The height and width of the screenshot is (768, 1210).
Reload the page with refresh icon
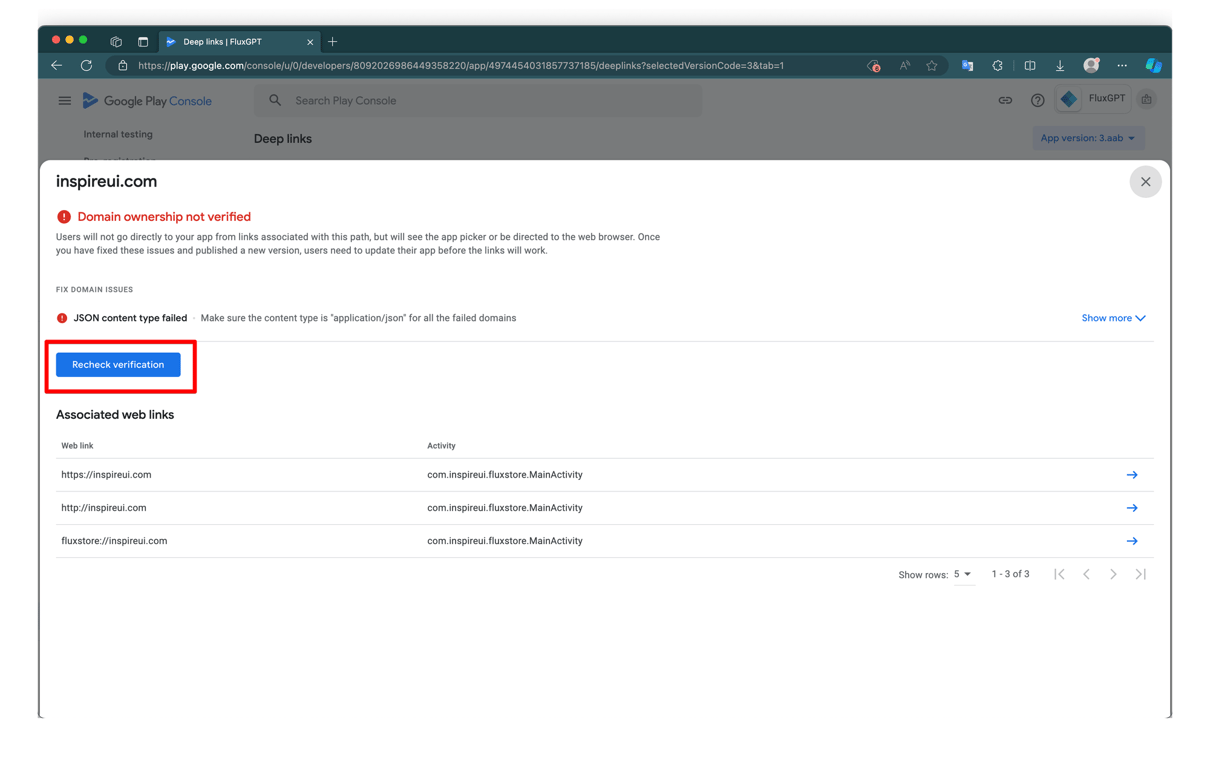click(x=86, y=66)
